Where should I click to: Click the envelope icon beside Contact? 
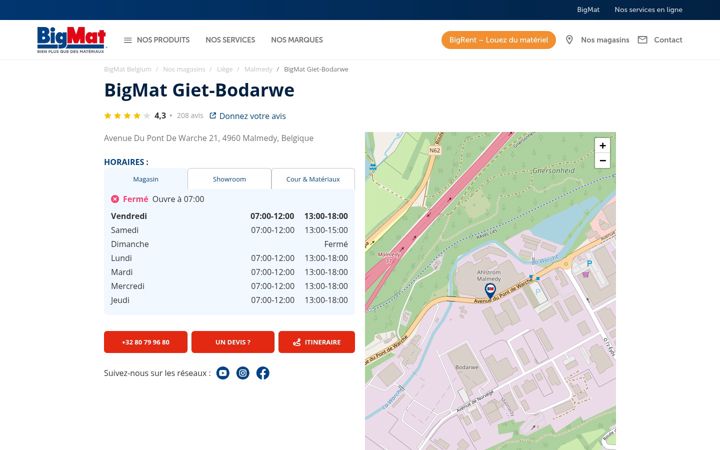tap(642, 40)
